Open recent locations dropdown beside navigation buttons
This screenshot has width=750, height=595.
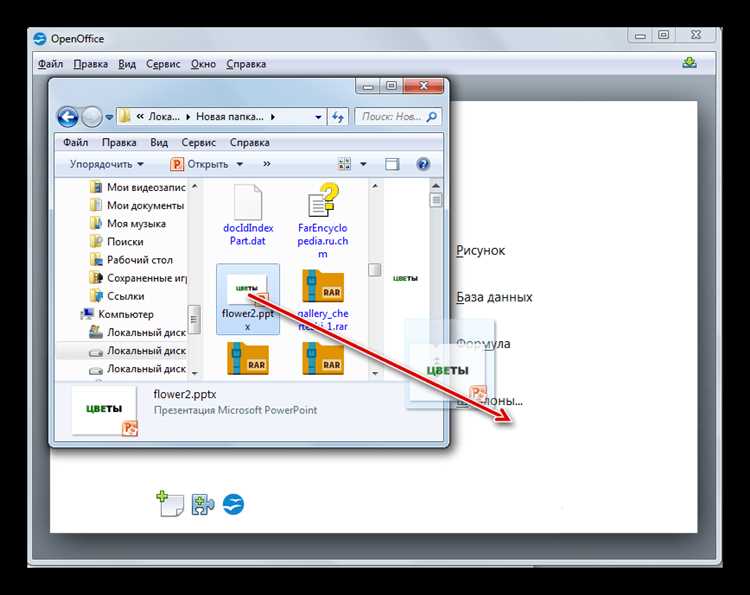pyautogui.click(x=109, y=117)
